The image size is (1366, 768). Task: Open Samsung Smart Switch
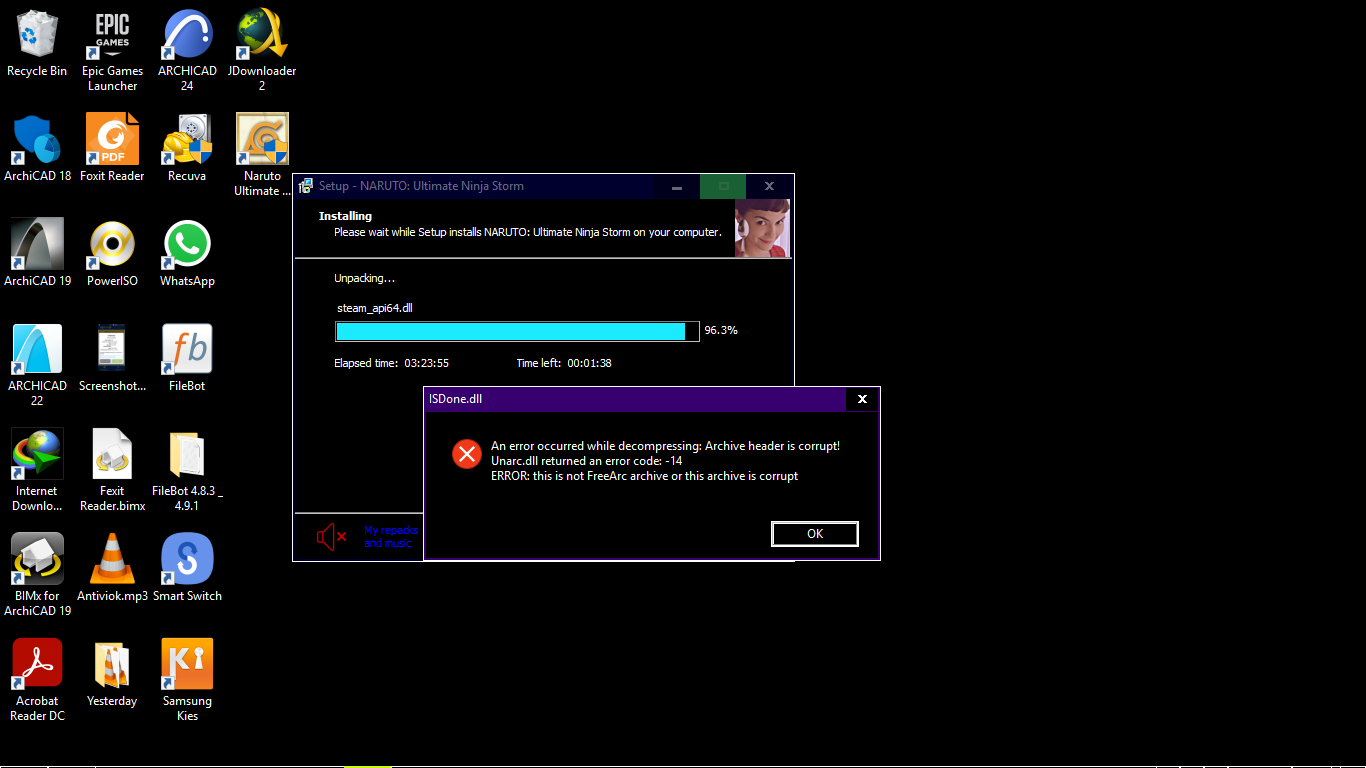187,557
